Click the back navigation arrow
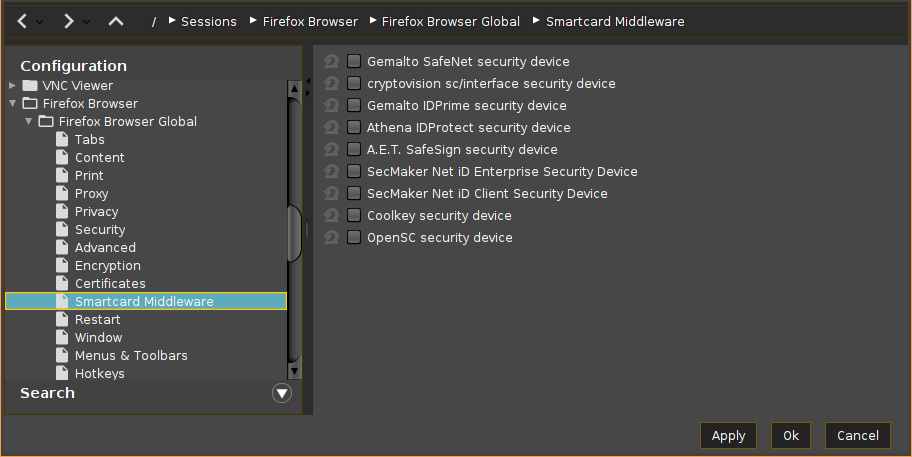912x457 pixels. (x=22, y=21)
